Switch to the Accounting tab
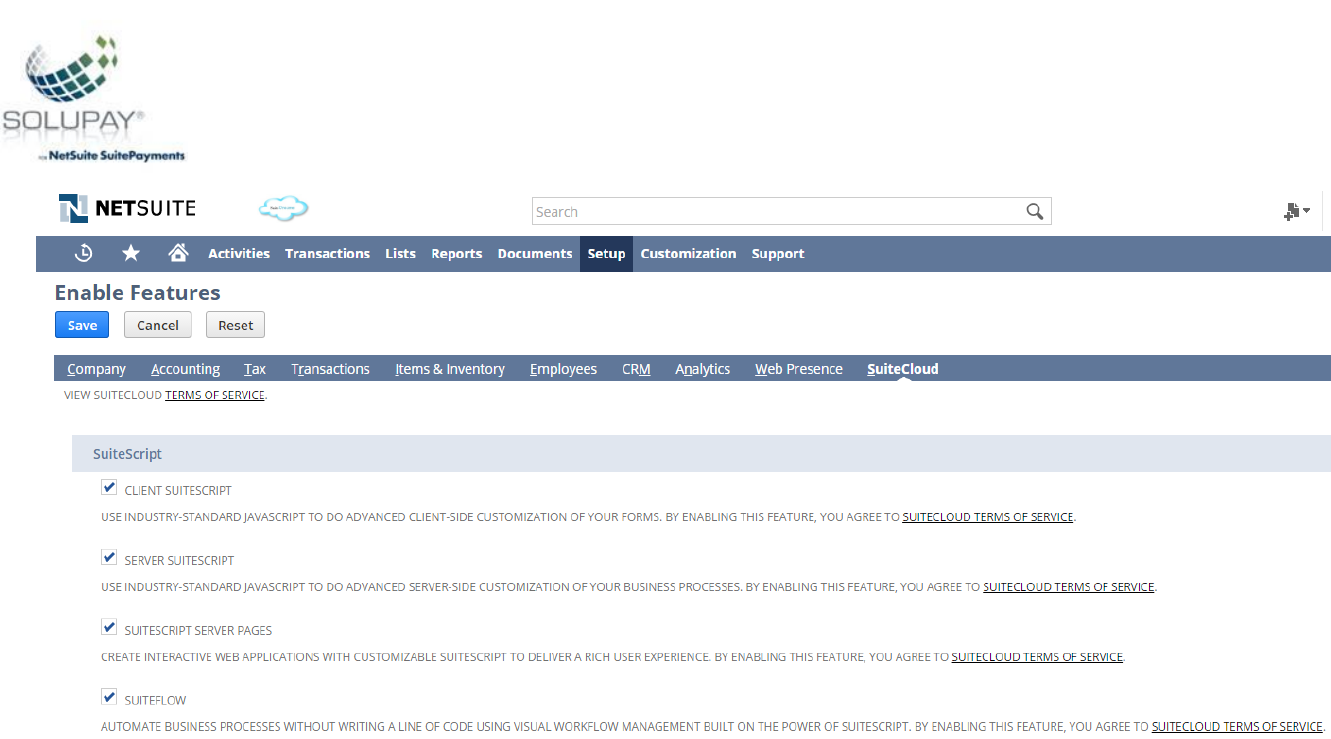1331x739 pixels. 186,369
